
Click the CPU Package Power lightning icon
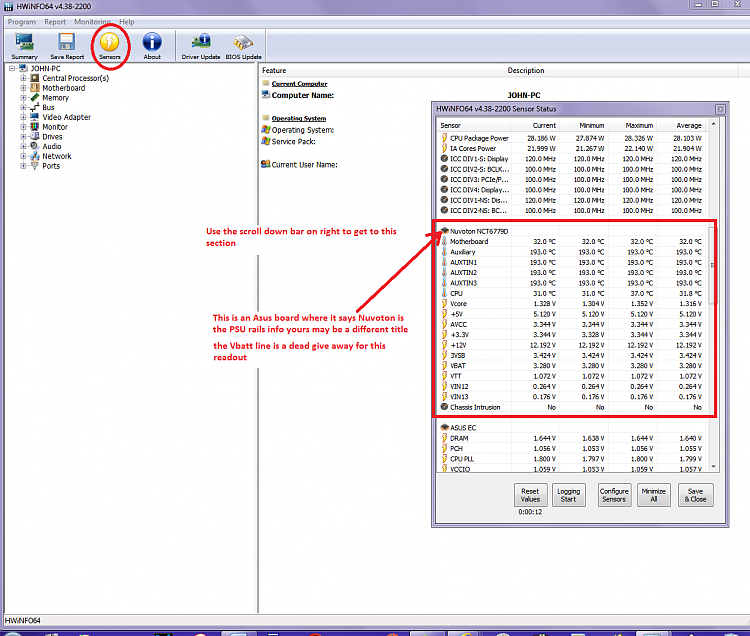pyautogui.click(x=444, y=138)
